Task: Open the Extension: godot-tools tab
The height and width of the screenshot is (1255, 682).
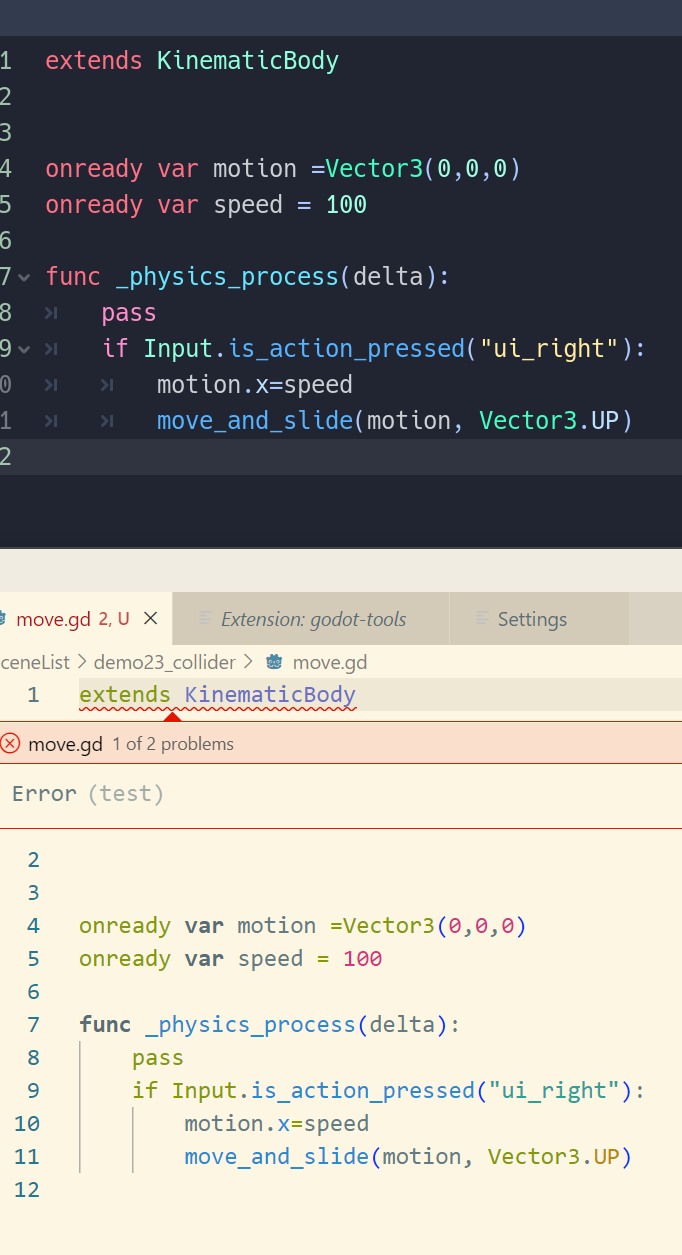Action: 311,619
